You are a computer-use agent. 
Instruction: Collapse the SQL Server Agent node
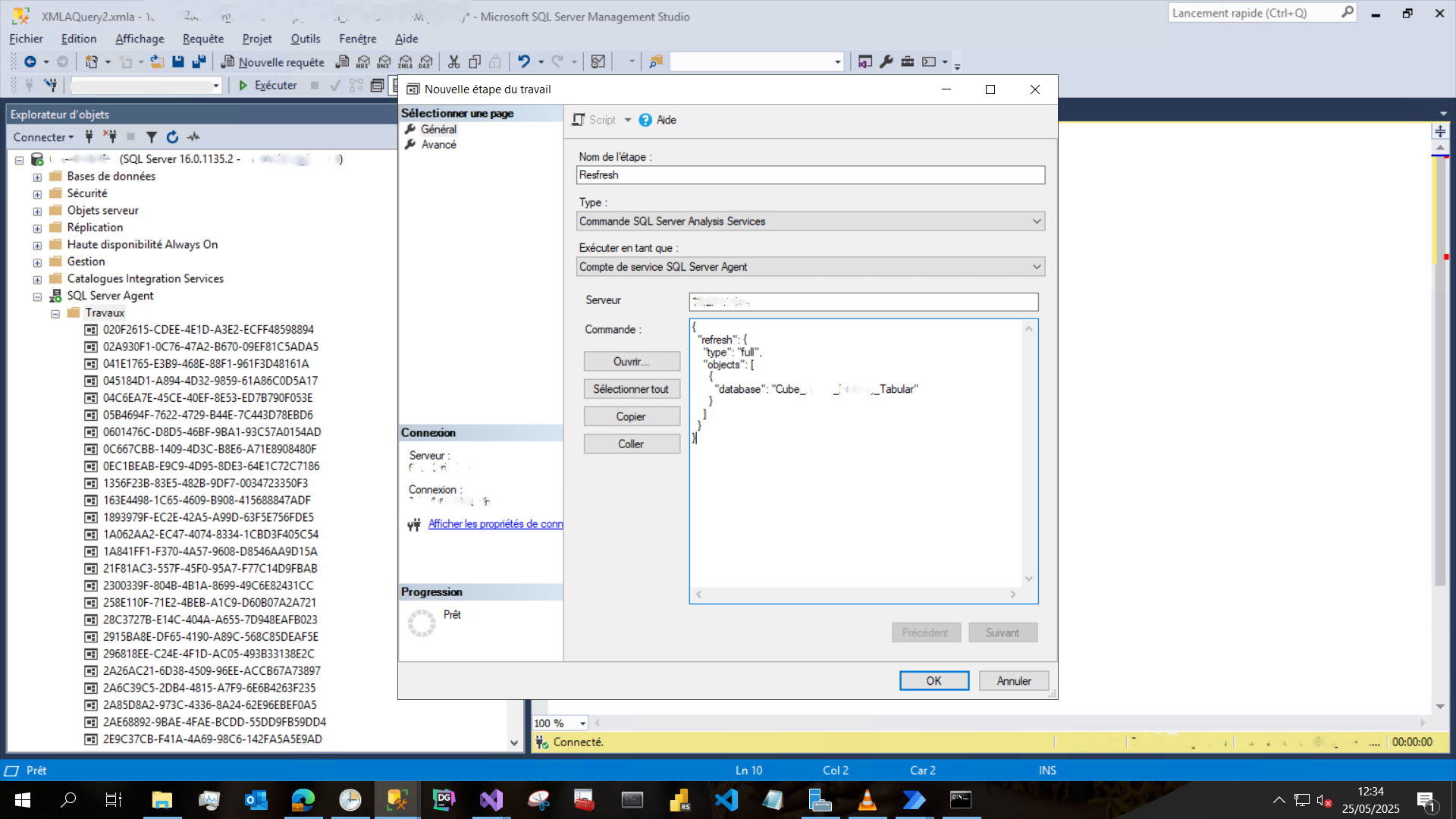(x=37, y=297)
